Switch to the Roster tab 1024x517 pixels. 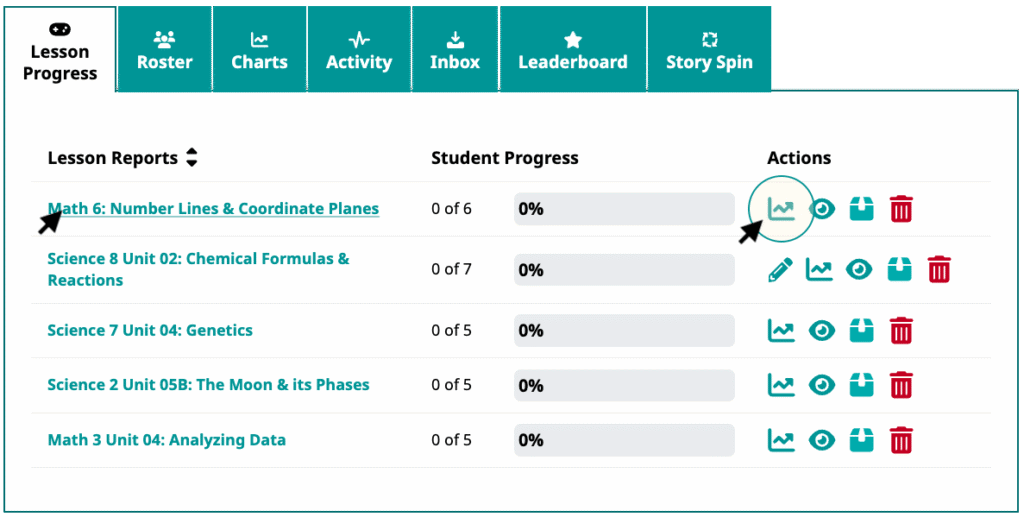[165, 50]
